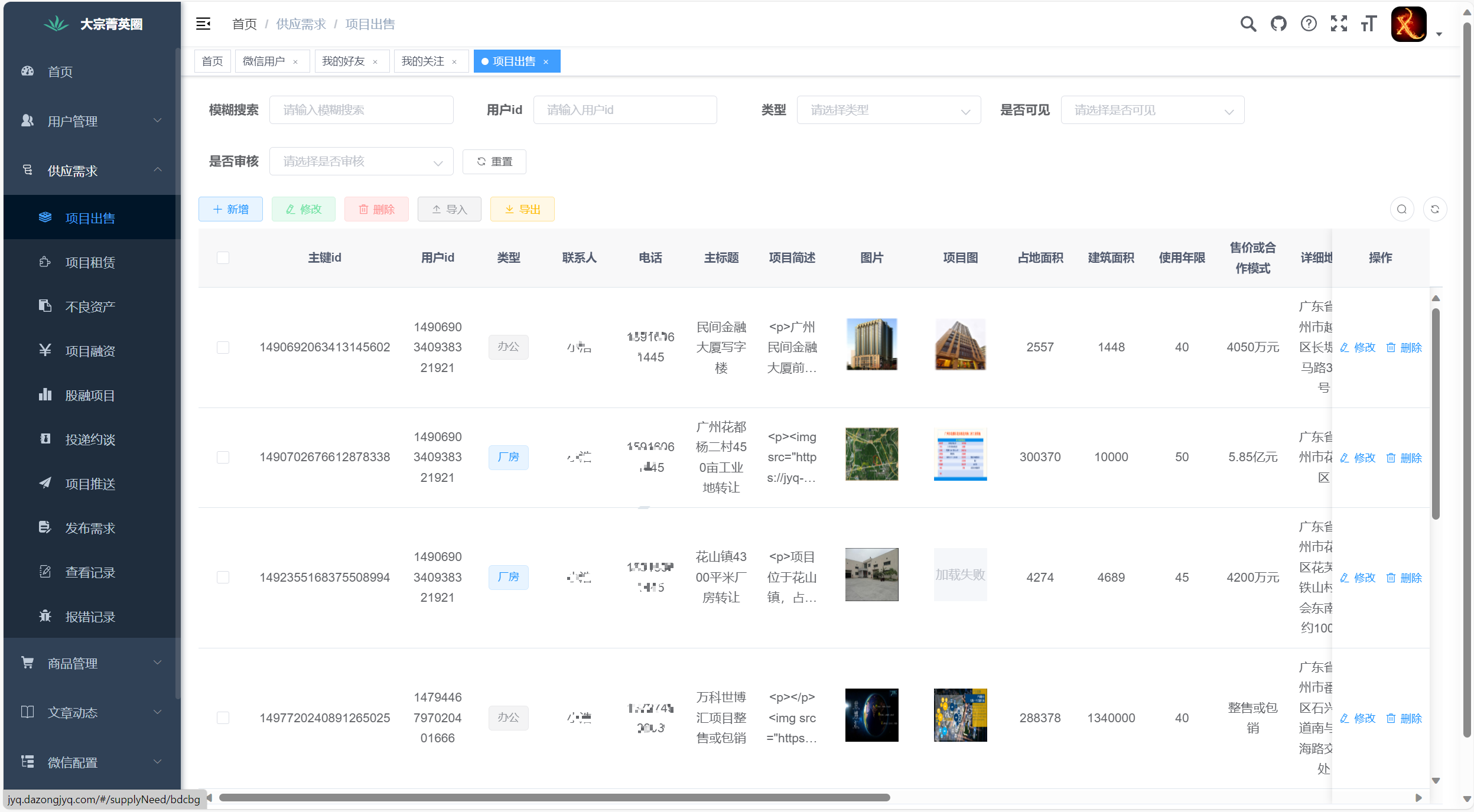Open the dropdown arrow beside avatar
This screenshot has height=812, width=1474.
click(x=1439, y=34)
